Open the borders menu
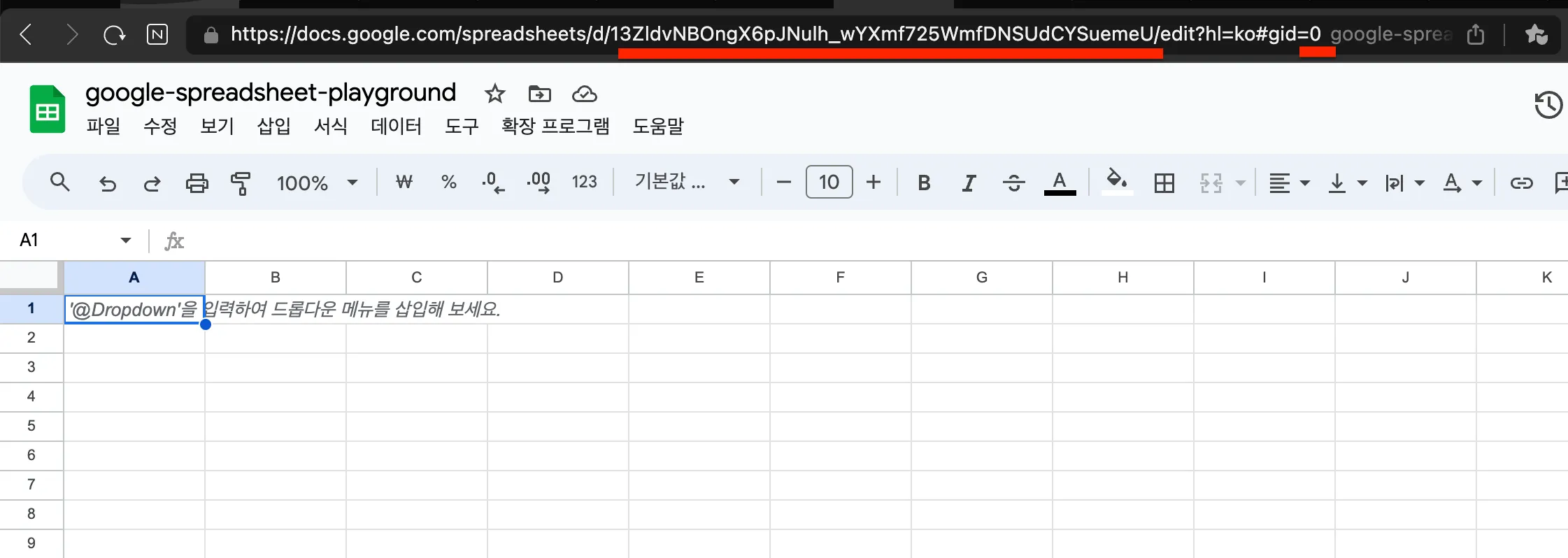This screenshot has height=558, width=1568. click(1164, 183)
